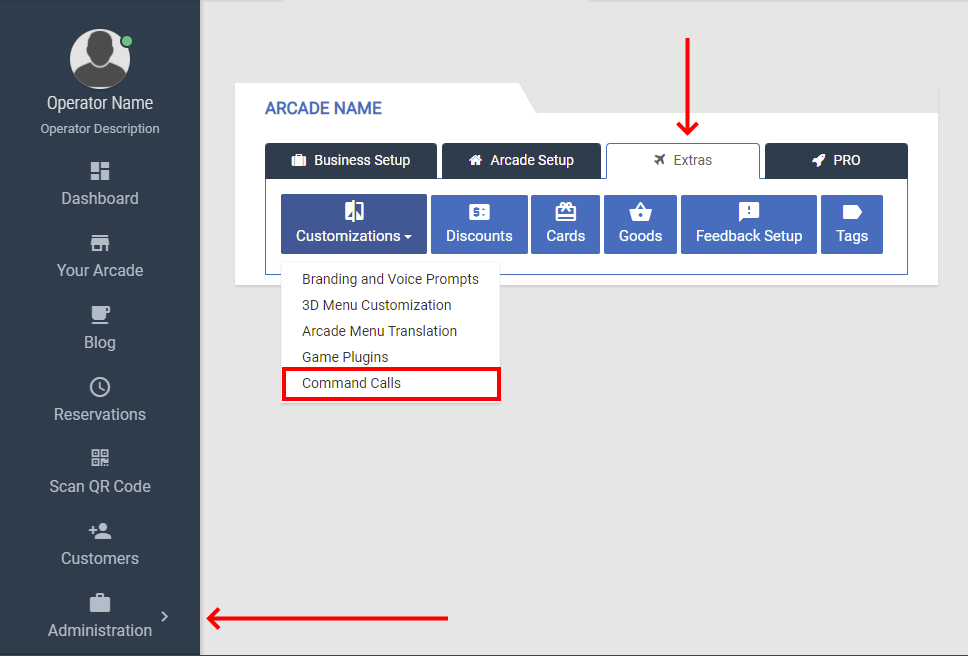Click the Customers add-person icon
This screenshot has height=656, width=968.
coord(100,531)
